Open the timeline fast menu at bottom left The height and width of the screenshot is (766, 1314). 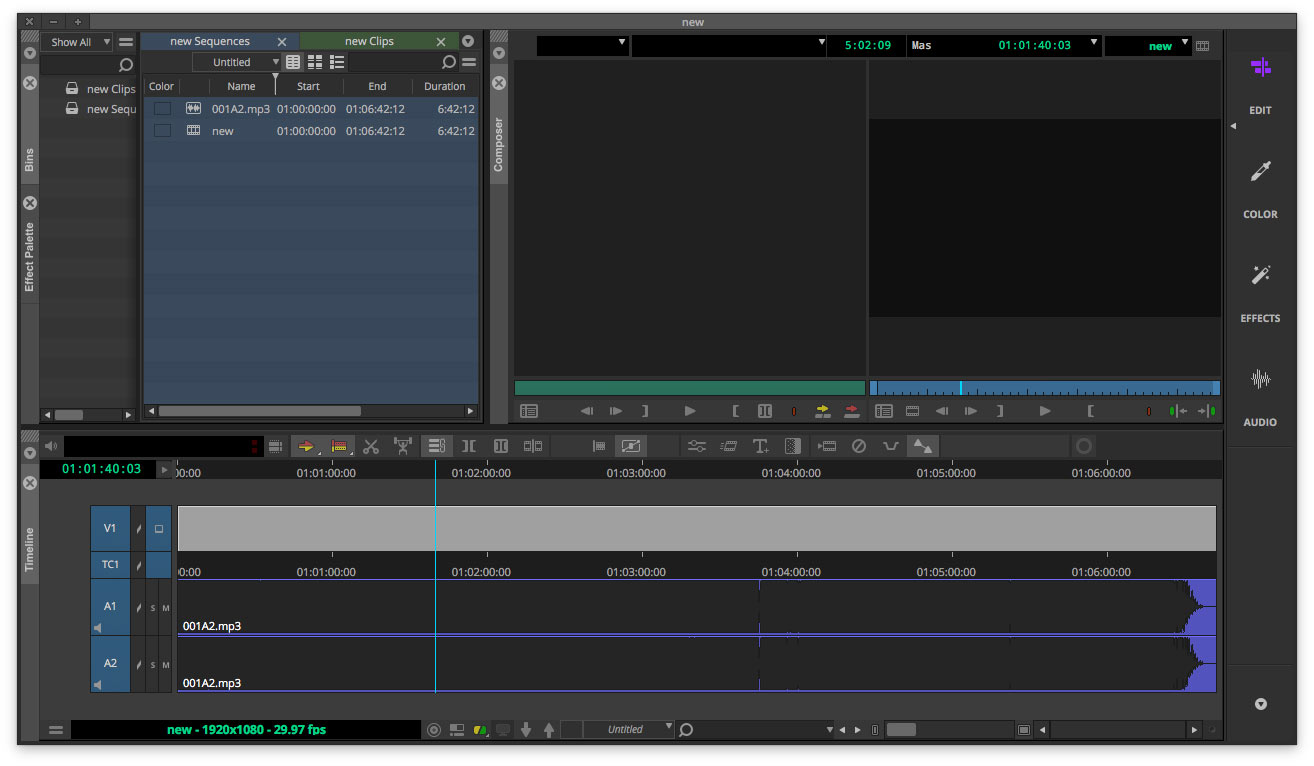pyautogui.click(x=56, y=730)
